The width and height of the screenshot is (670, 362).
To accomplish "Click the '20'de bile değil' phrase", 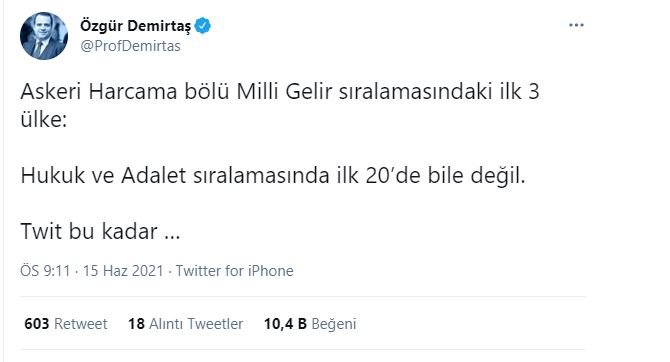I will pyautogui.click(x=445, y=176).
